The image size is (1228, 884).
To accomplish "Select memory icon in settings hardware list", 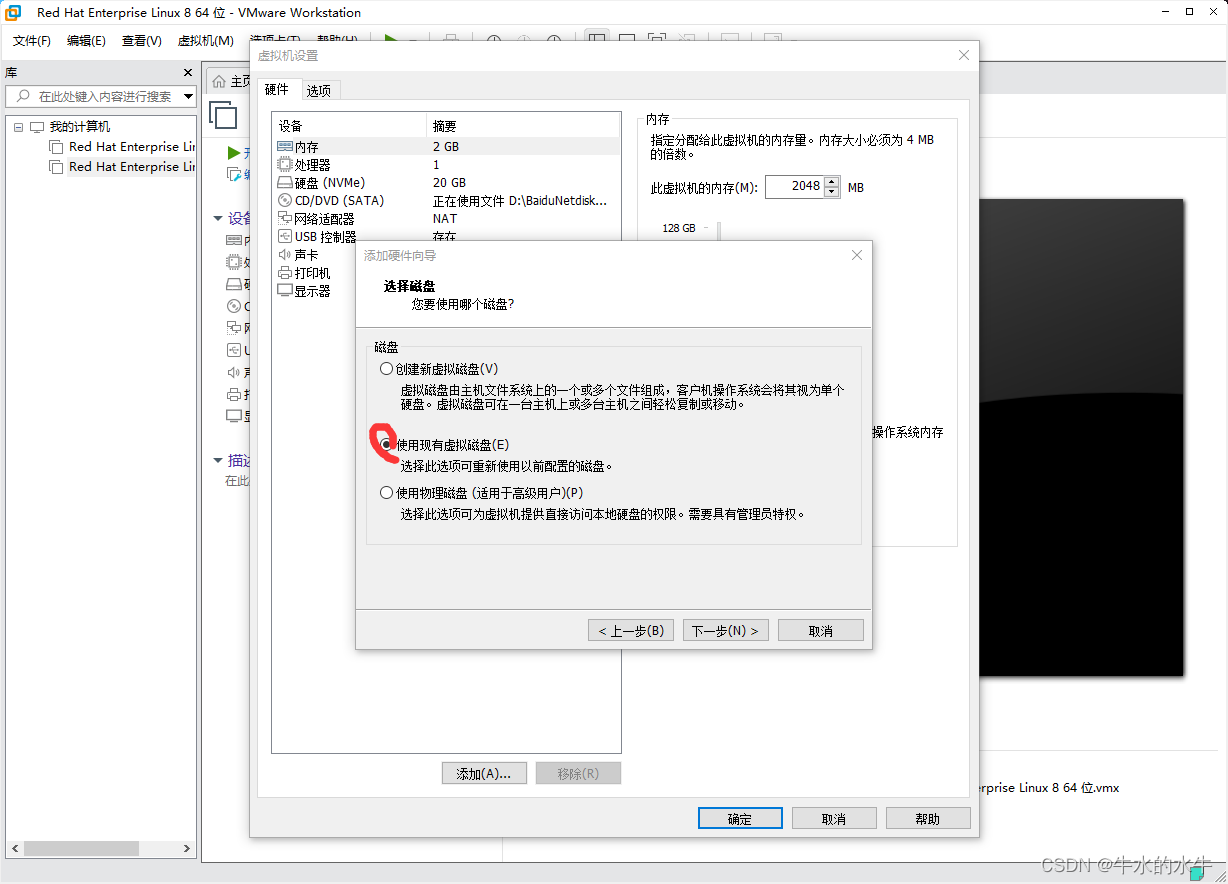I will point(285,146).
